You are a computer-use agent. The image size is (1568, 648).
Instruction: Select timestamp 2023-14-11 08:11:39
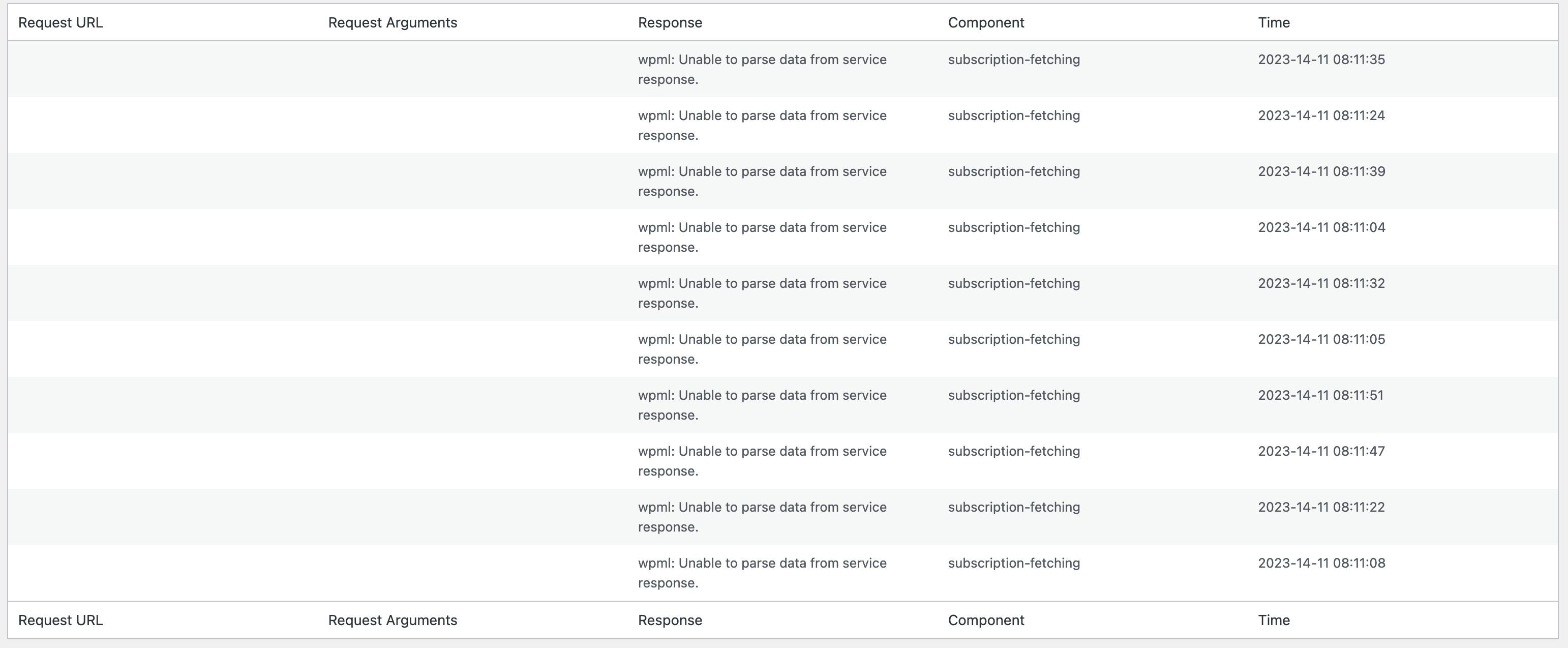click(1321, 172)
